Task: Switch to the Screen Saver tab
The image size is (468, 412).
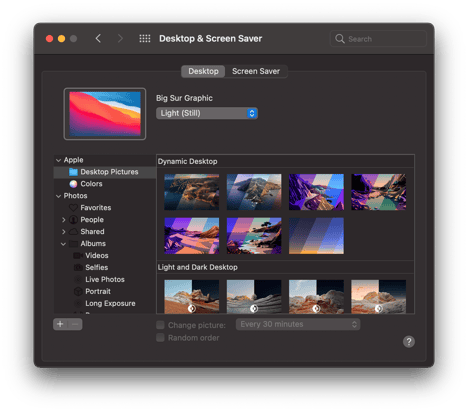Action: pos(256,71)
